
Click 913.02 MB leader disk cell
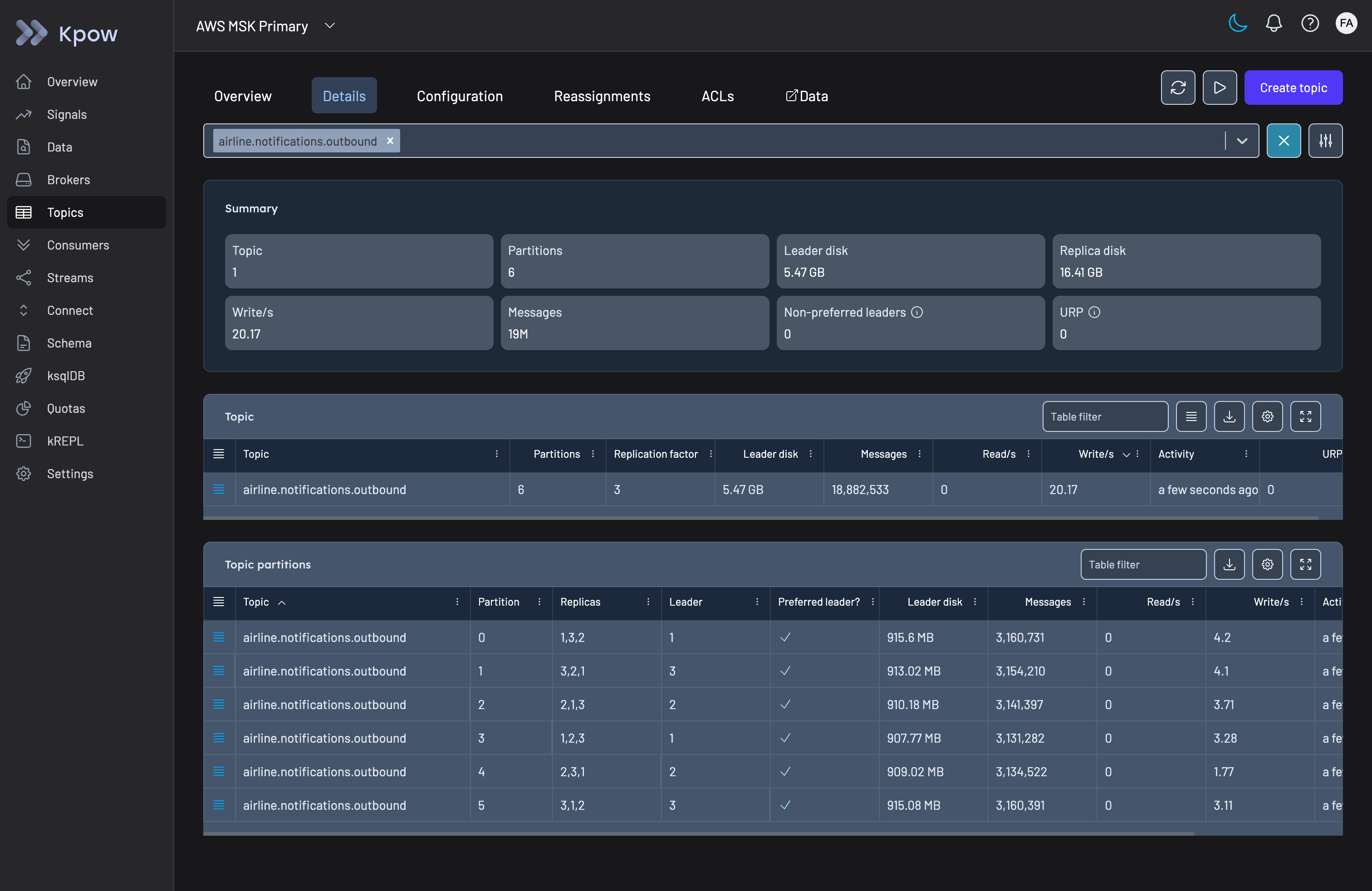point(933,671)
